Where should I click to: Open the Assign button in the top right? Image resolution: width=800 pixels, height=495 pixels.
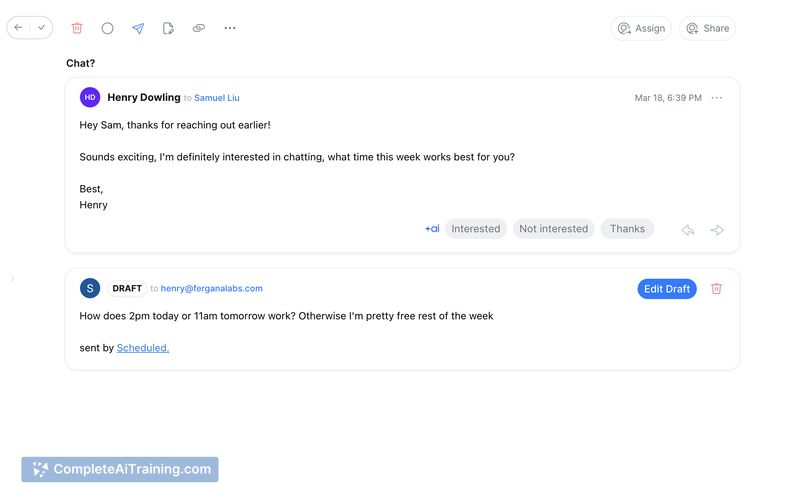(x=641, y=28)
